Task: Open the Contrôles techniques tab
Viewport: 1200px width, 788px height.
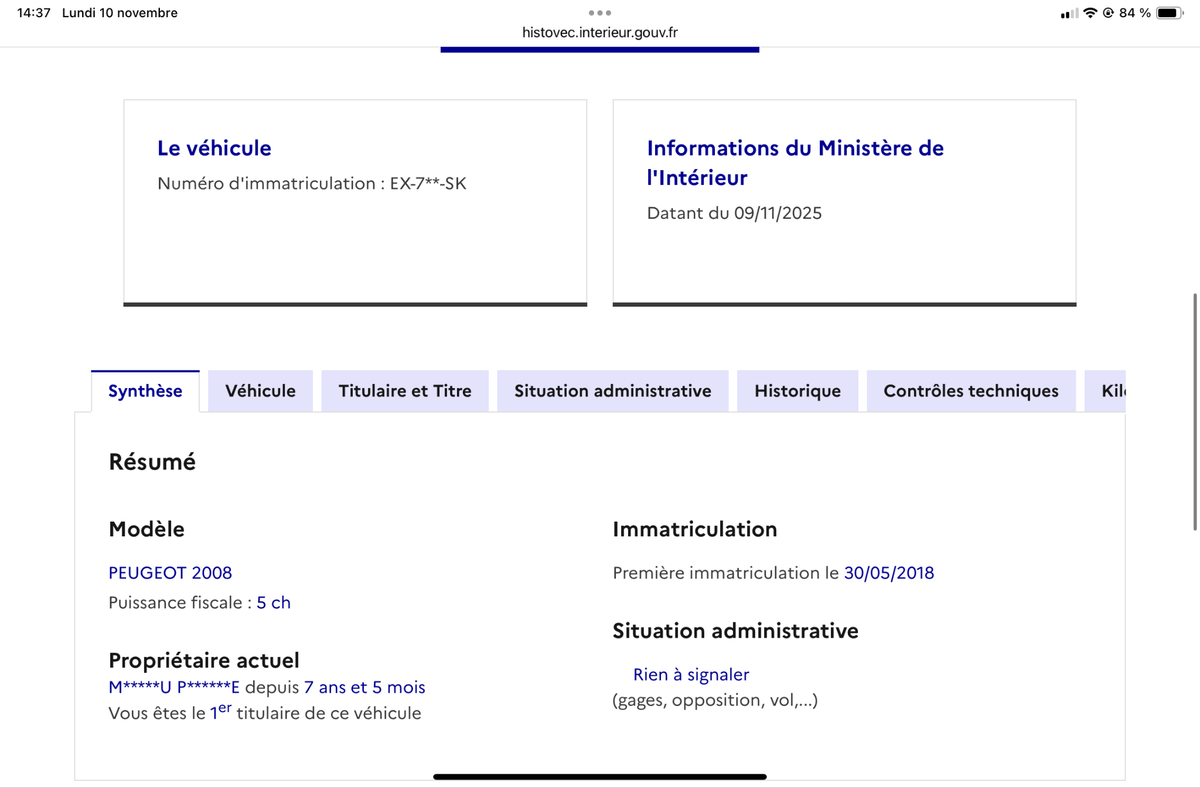Action: point(971,391)
